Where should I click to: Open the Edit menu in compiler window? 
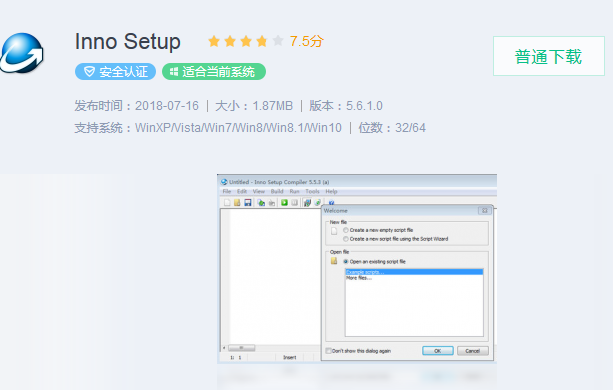pos(242,191)
